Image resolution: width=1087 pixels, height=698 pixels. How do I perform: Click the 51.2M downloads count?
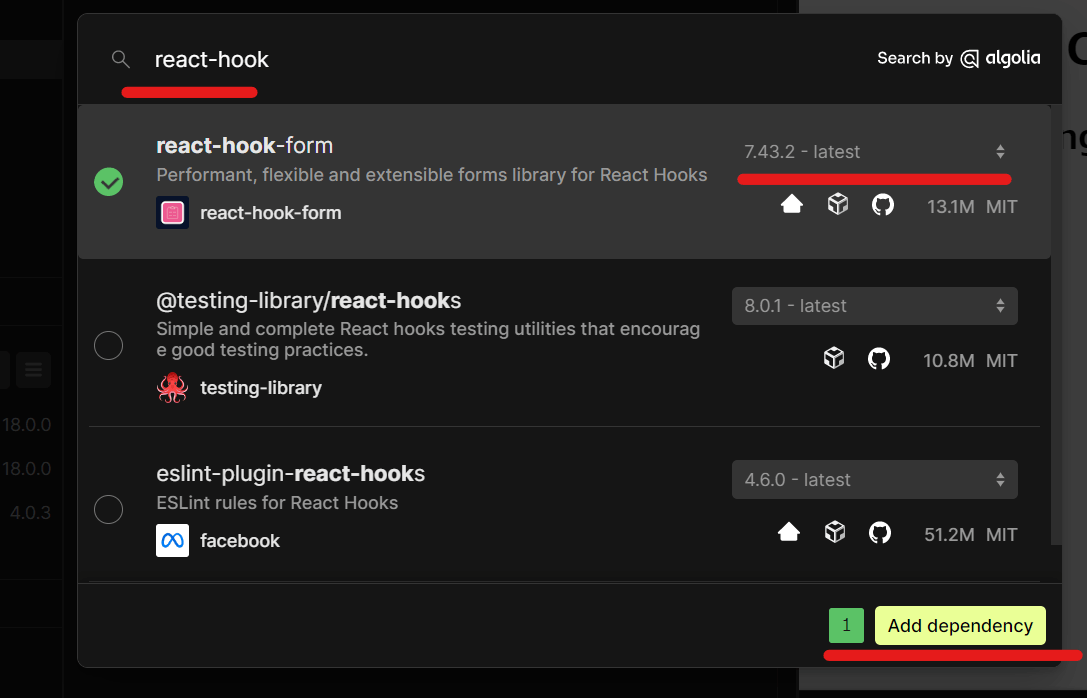949,534
